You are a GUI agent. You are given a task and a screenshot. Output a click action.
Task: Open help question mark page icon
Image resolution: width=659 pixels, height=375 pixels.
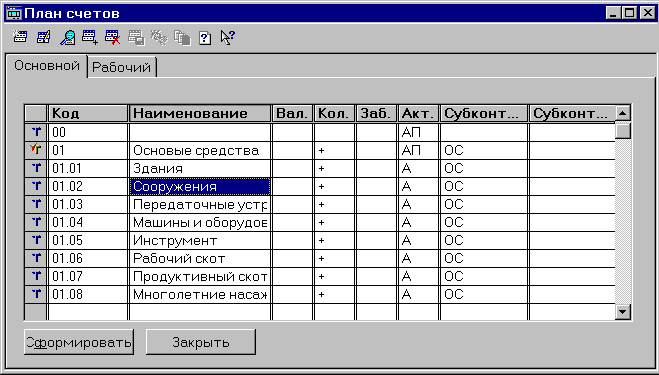[205, 38]
